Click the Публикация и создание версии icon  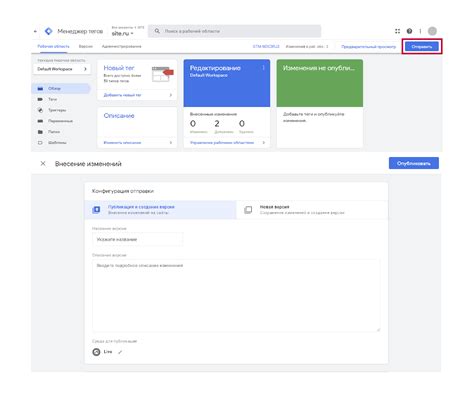[96, 210]
